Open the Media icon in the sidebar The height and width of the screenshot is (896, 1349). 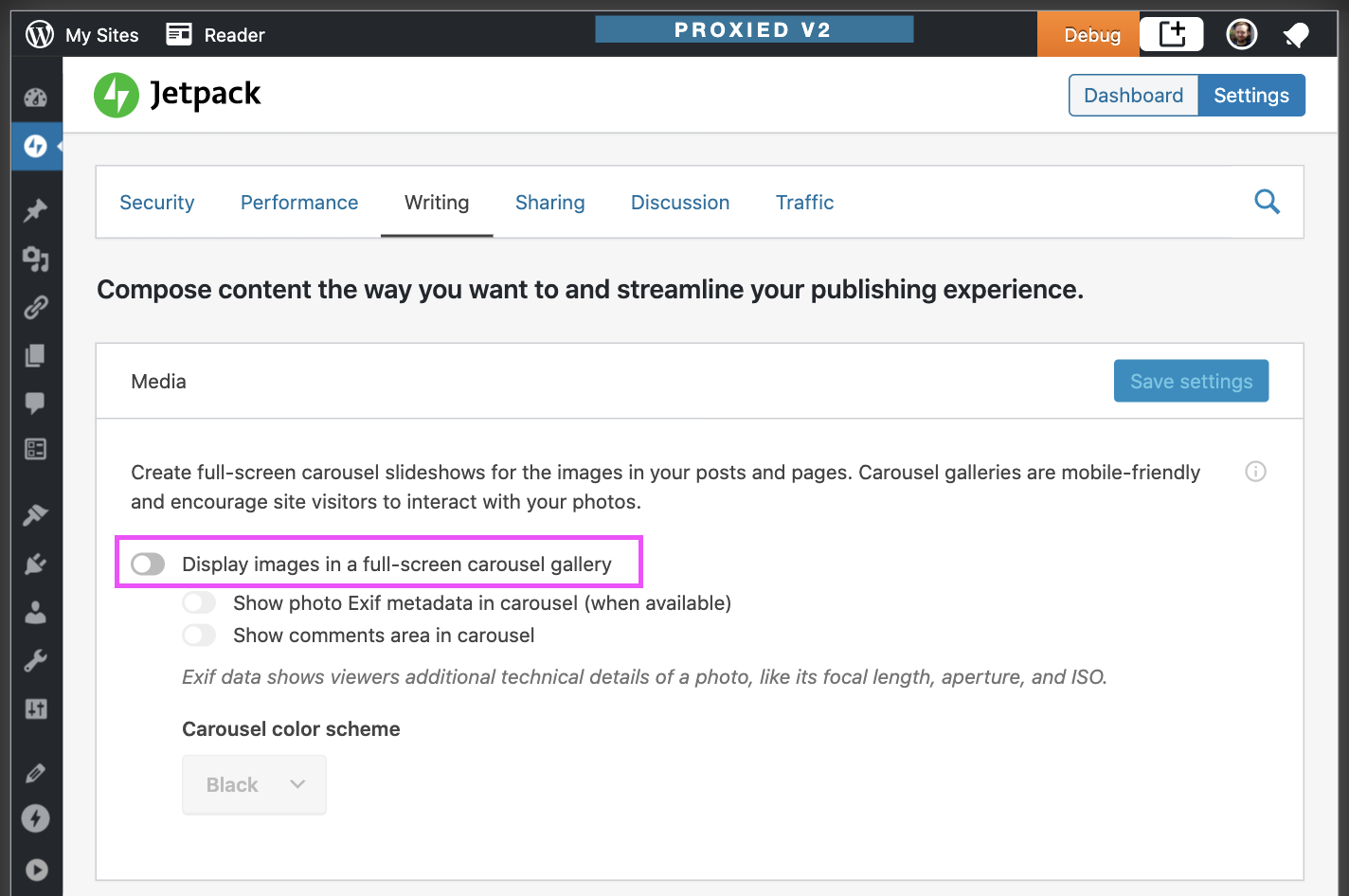[x=36, y=259]
